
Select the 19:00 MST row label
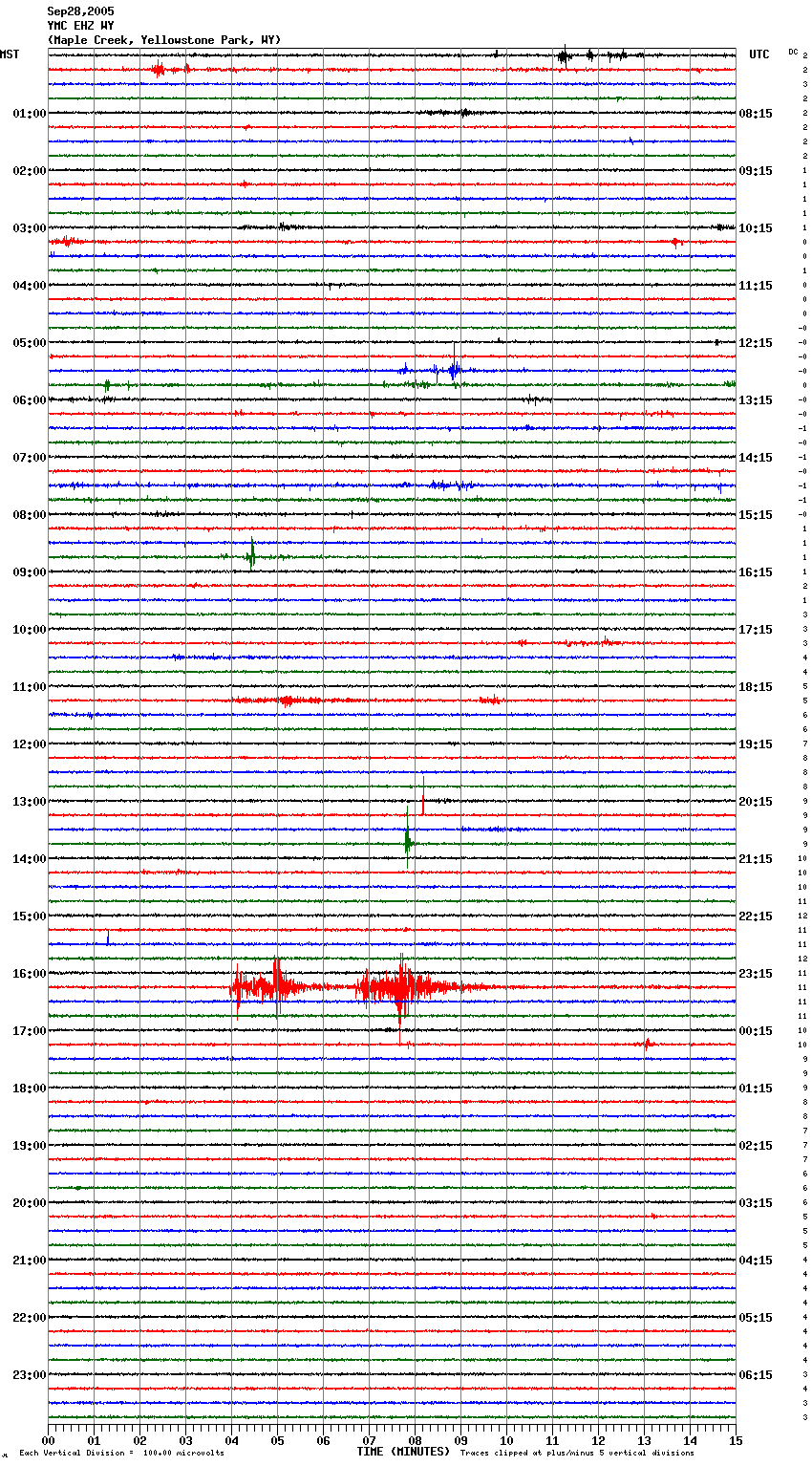coord(30,1146)
